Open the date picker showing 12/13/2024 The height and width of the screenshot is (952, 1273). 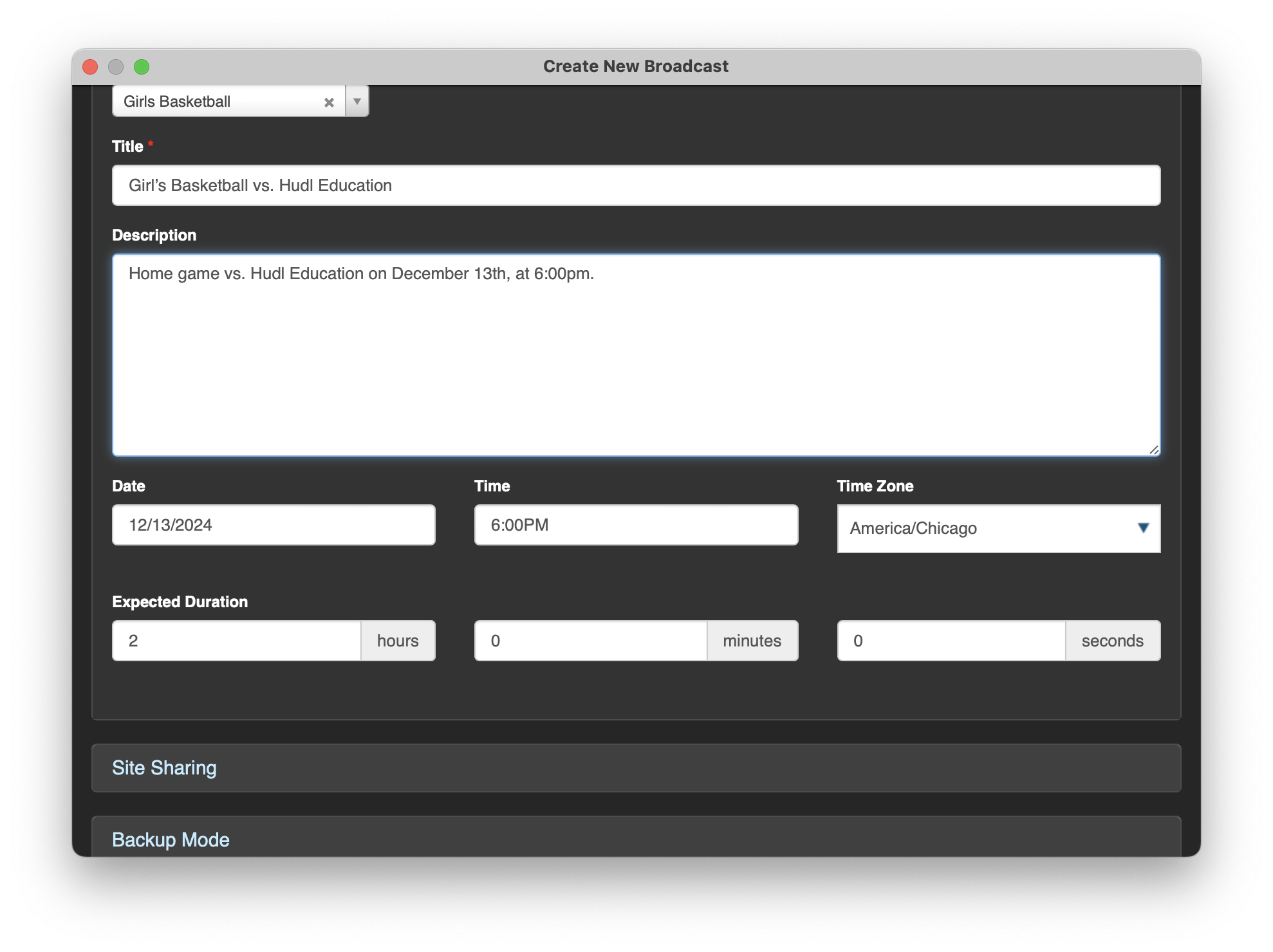coord(274,525)
